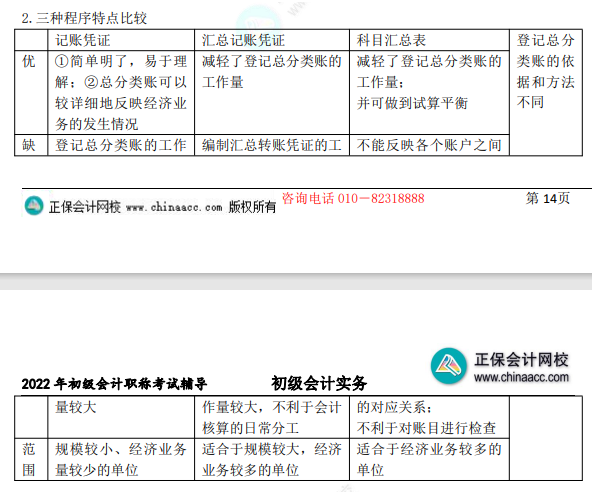The image size is (592, 492).
Task: Click the text '核算的日常分工'
Action: click(x=250, y=428)
